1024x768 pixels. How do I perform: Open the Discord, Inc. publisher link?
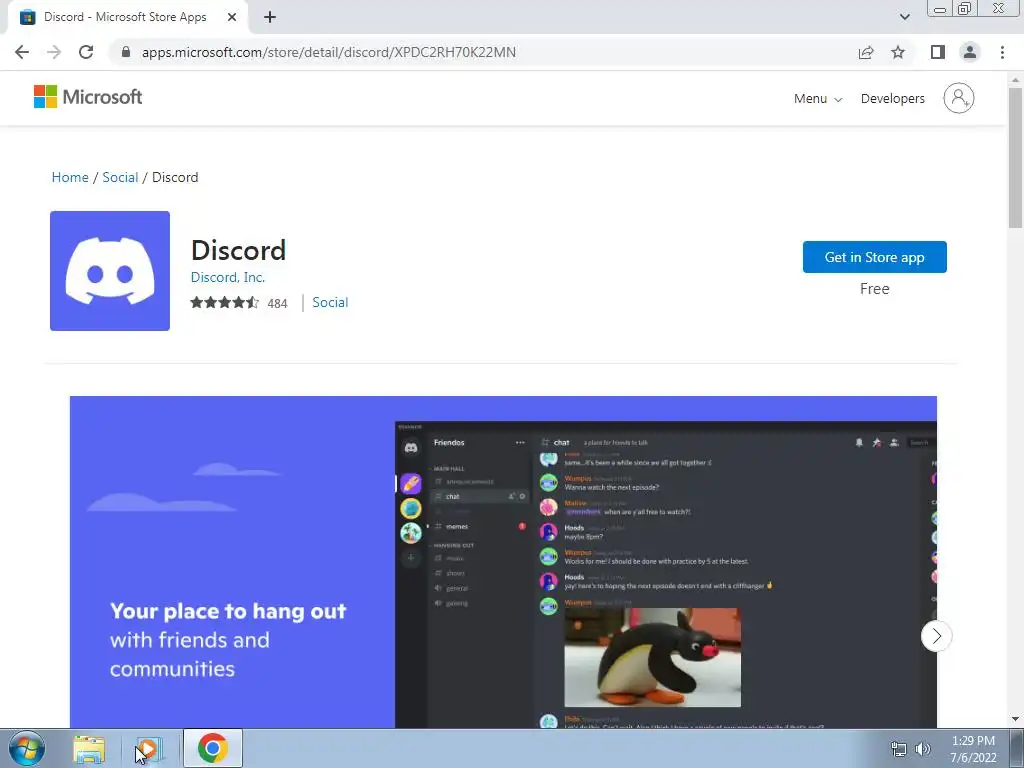click(227, 277)
